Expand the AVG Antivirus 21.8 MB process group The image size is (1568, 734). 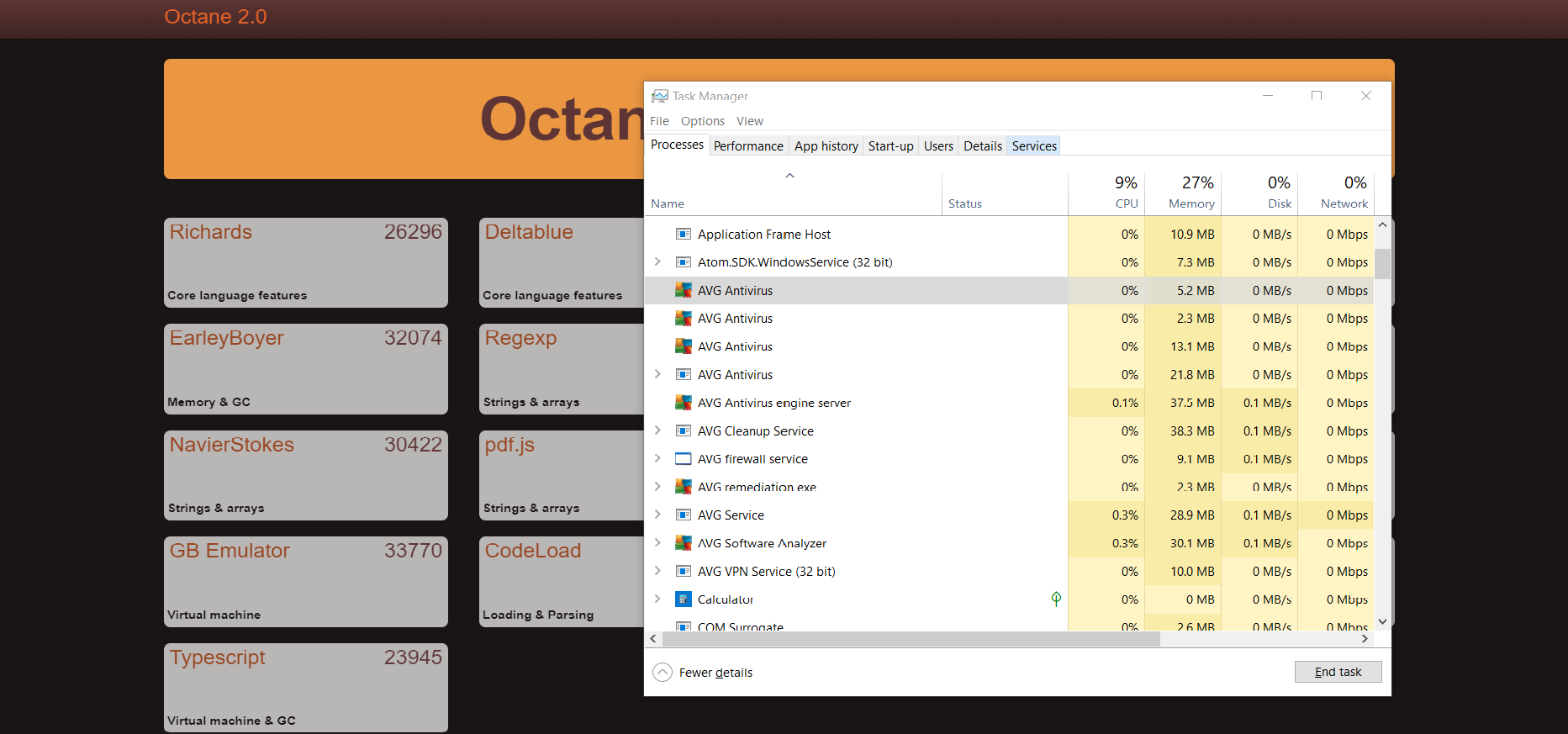(x=657, y=374)
